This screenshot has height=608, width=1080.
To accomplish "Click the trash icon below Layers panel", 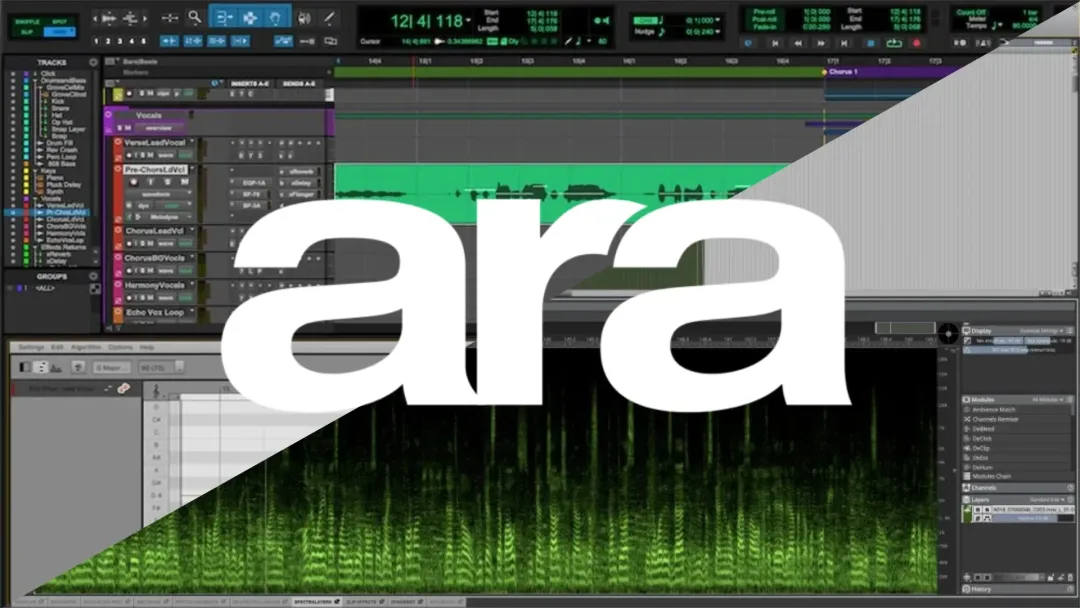I will point(1070,578).
